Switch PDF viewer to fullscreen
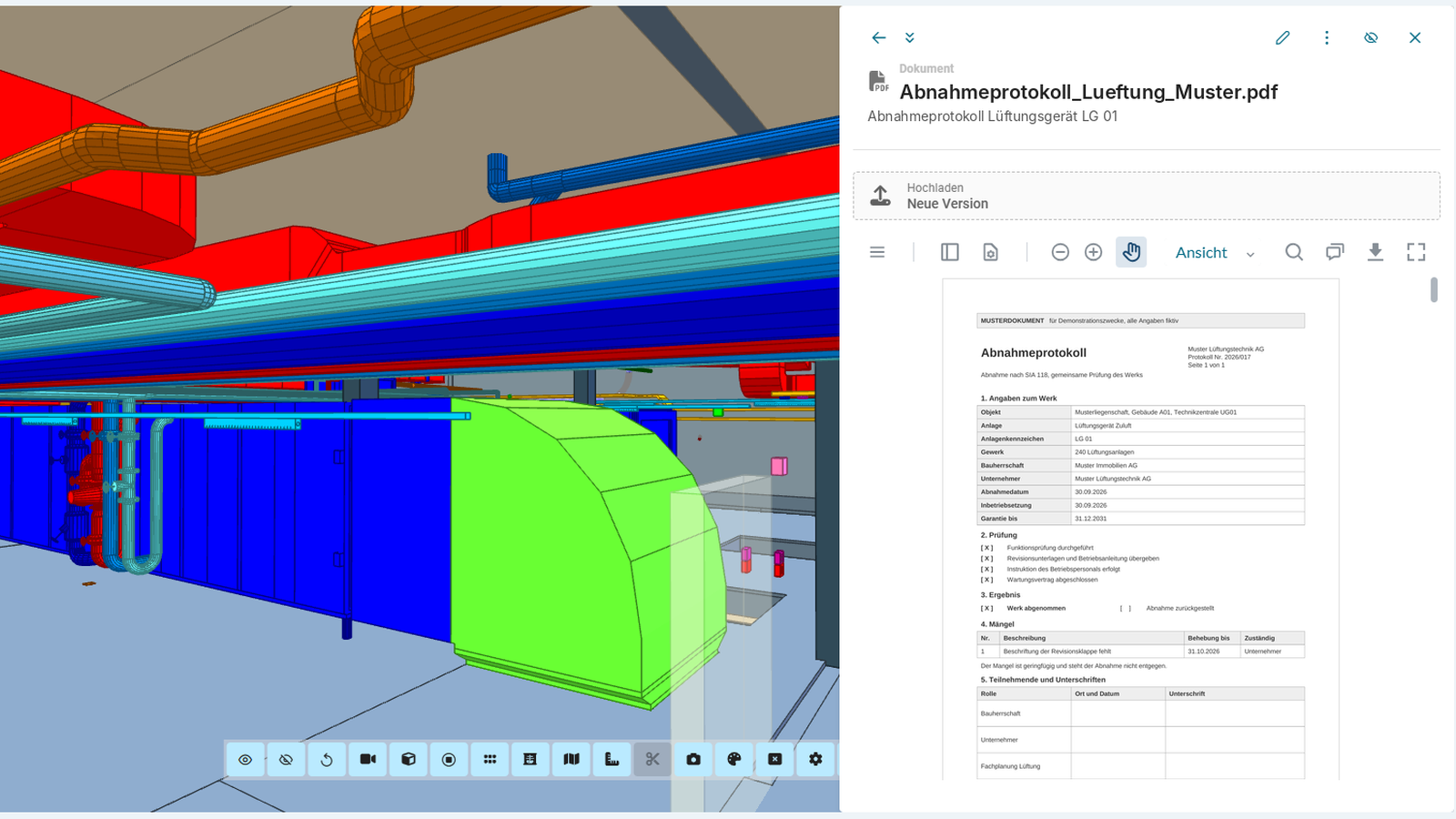The height and width of the screenshot is (819, 1456). 1416,252
